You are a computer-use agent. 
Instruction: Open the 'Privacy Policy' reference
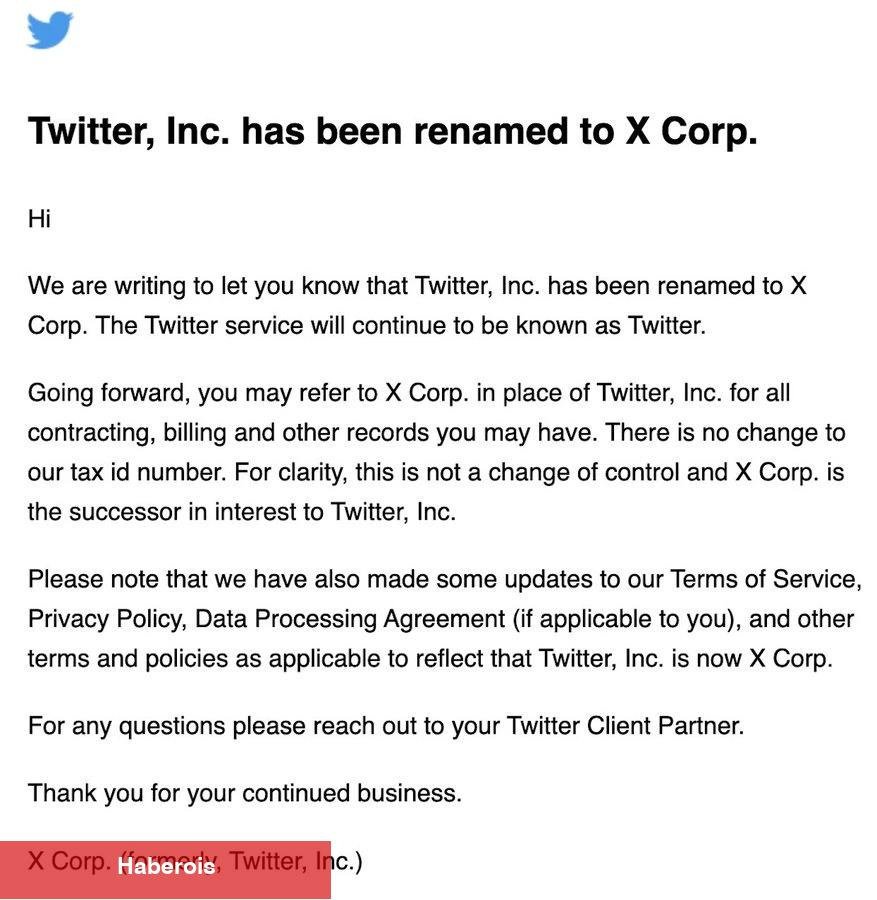pos(106,619)
